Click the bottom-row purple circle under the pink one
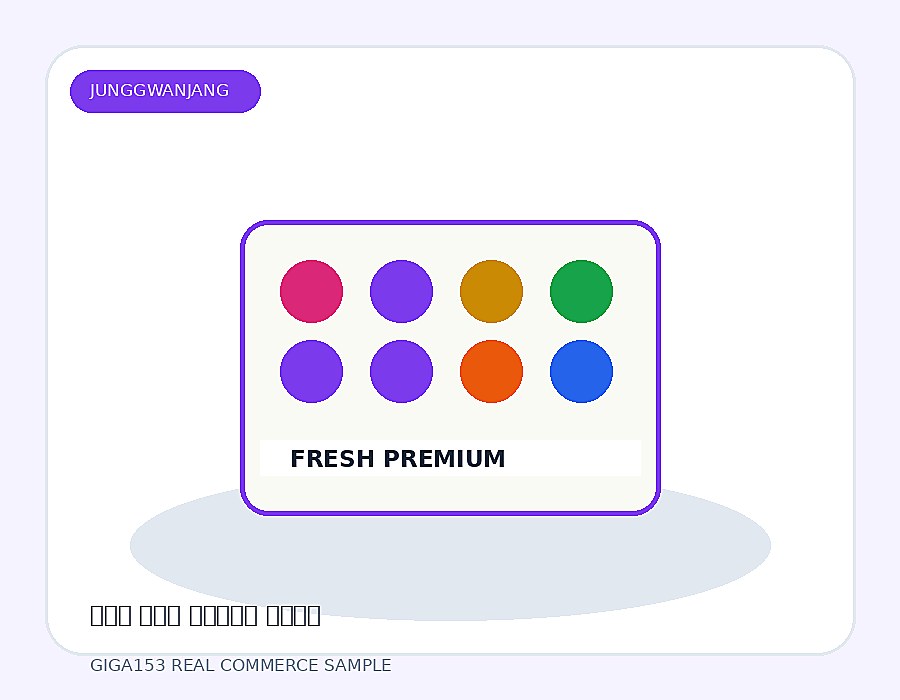This screenshot has width=900, height=700. [312, 371]
